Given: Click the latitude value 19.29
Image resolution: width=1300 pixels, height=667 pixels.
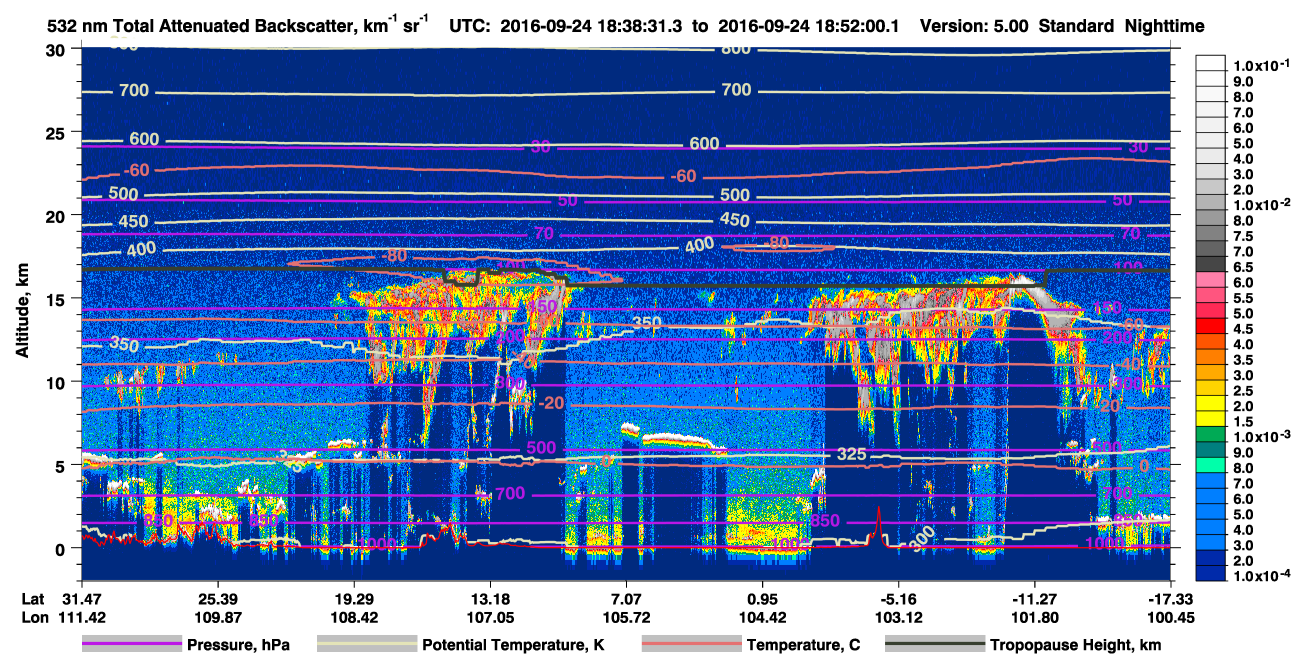Looking at the screenshot, I should click(353, 597).
